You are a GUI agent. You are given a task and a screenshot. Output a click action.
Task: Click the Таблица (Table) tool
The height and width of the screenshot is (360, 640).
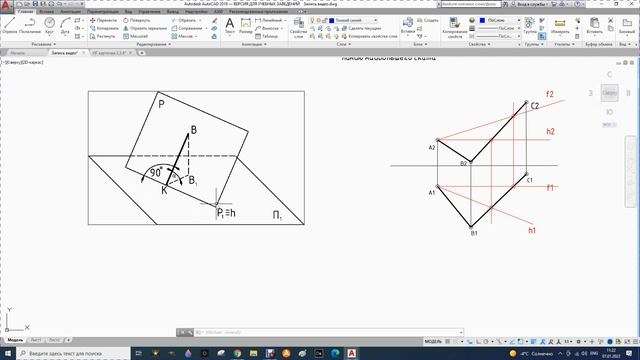click(x=267, y=36)
